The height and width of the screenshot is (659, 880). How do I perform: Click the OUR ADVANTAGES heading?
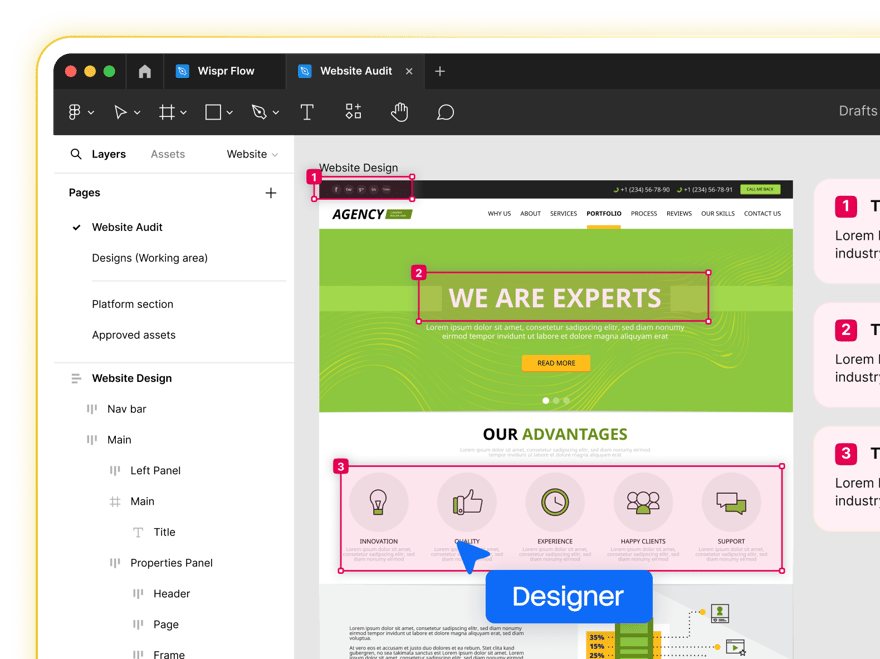555,434
